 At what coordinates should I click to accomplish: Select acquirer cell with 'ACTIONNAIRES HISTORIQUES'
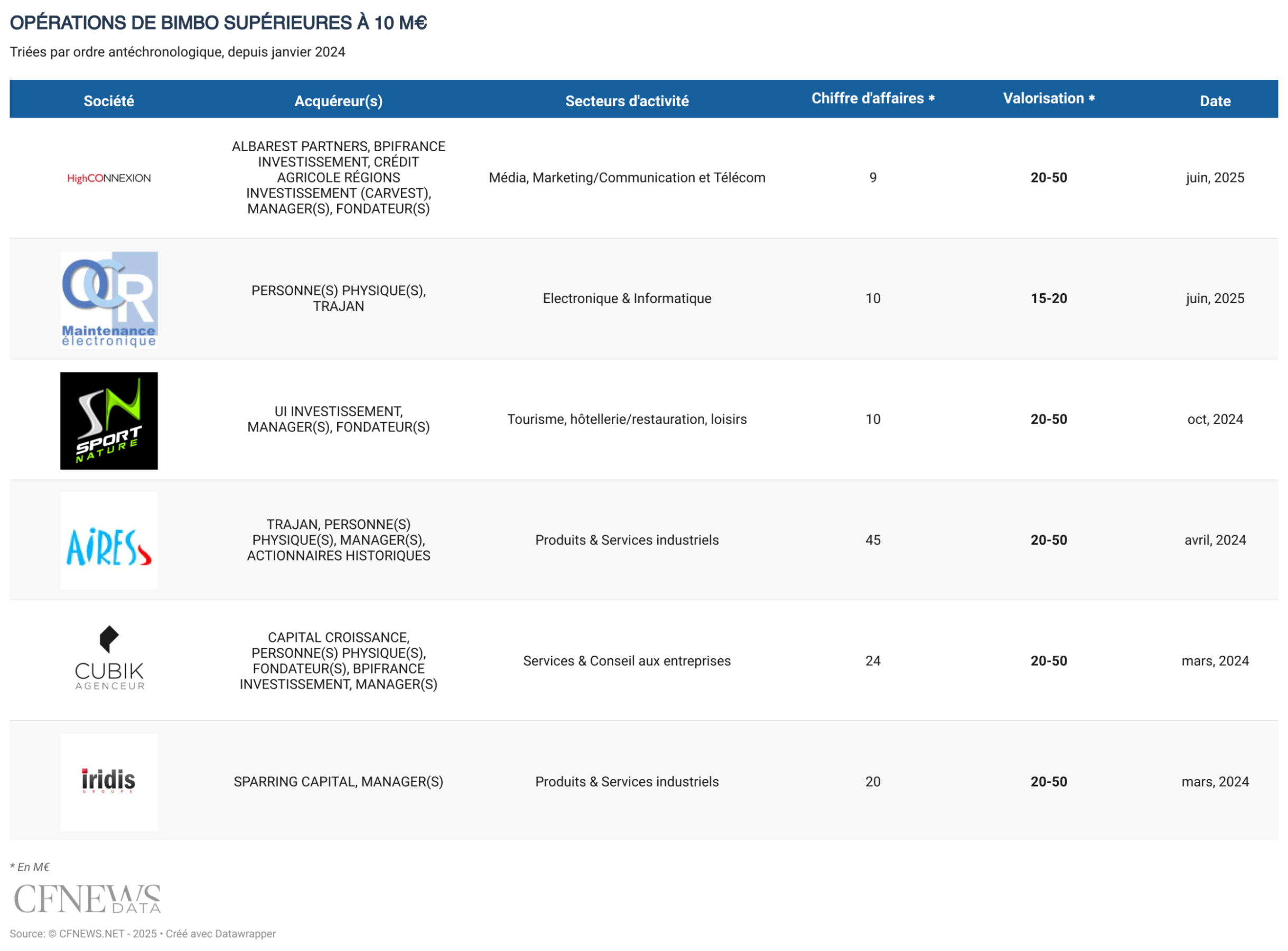[339, 540]
